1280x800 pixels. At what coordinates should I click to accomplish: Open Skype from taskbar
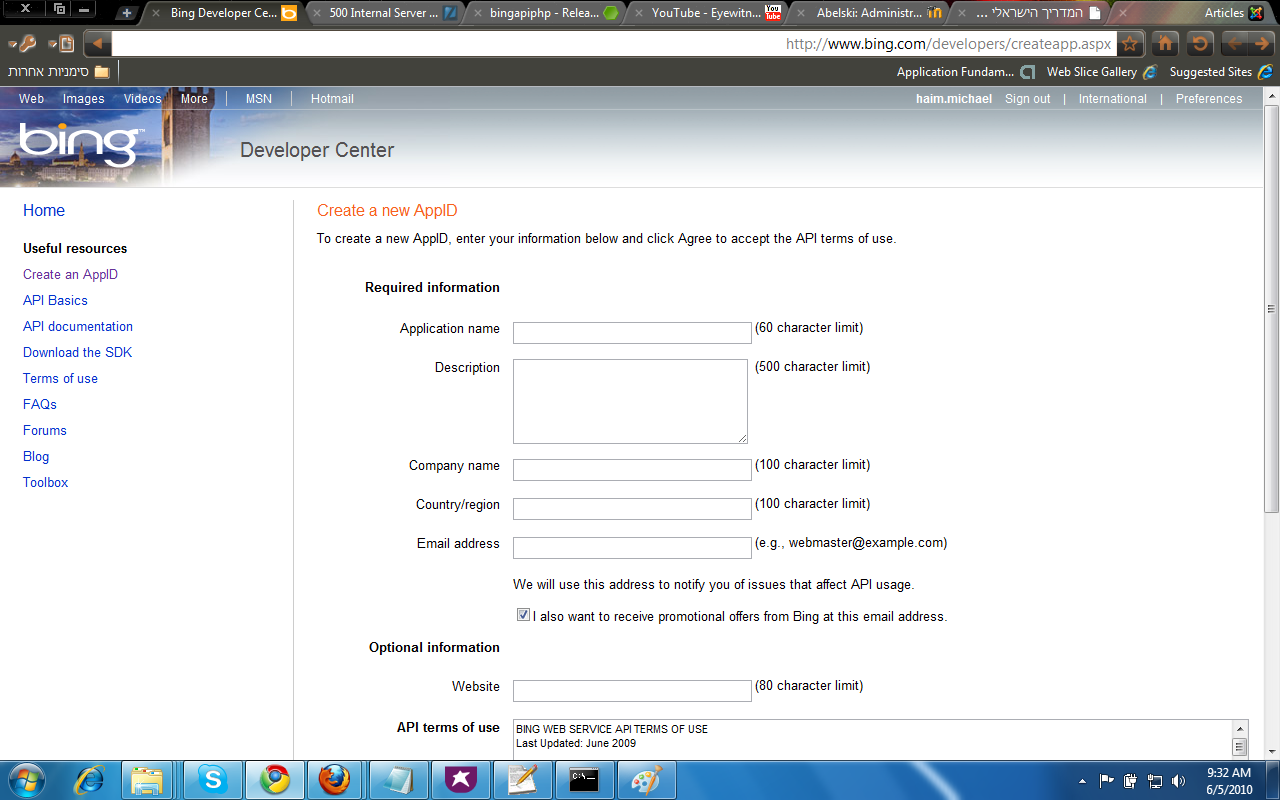(212, 779)
